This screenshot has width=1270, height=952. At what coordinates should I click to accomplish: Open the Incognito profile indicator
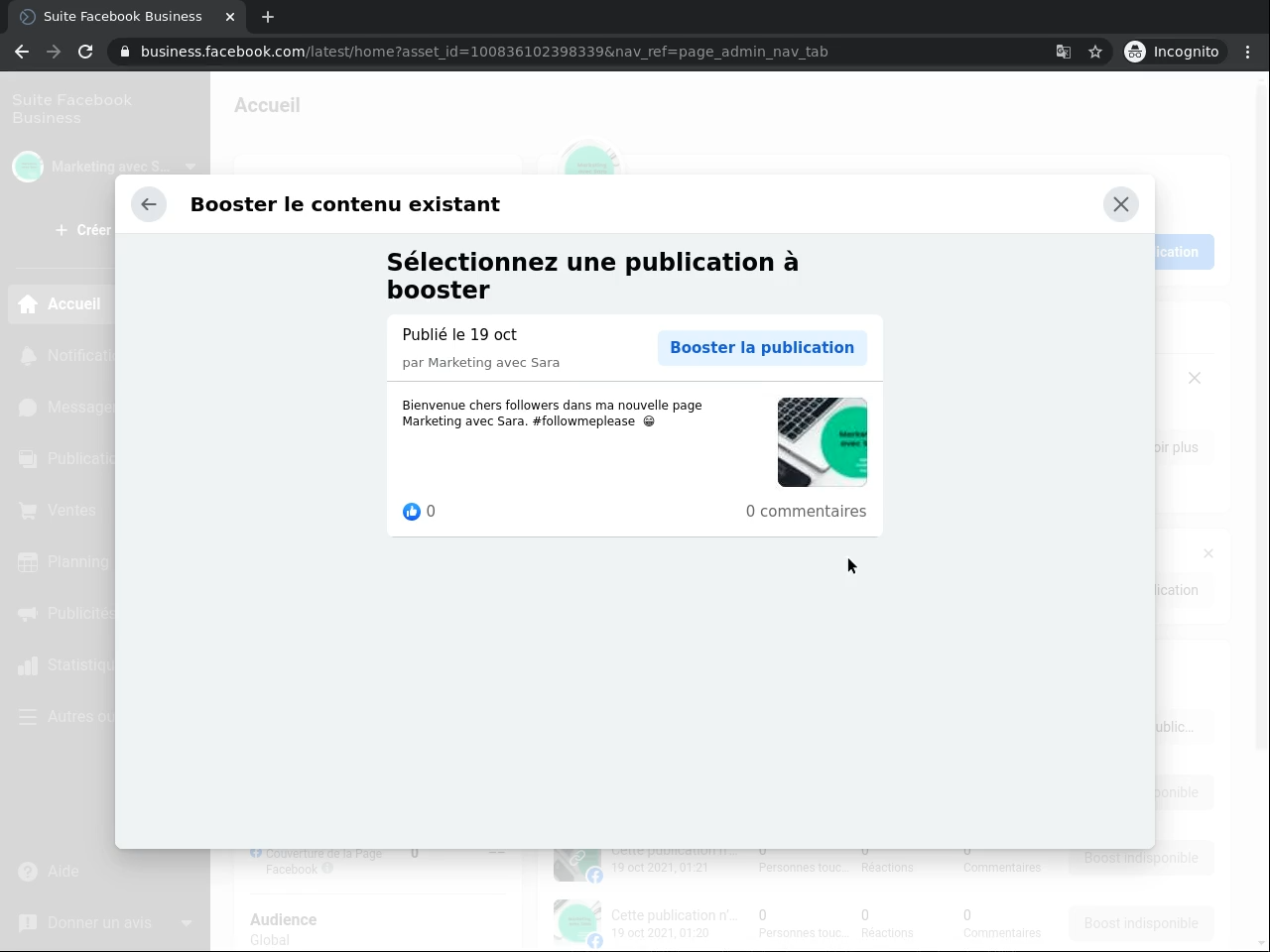[1172, 52]
